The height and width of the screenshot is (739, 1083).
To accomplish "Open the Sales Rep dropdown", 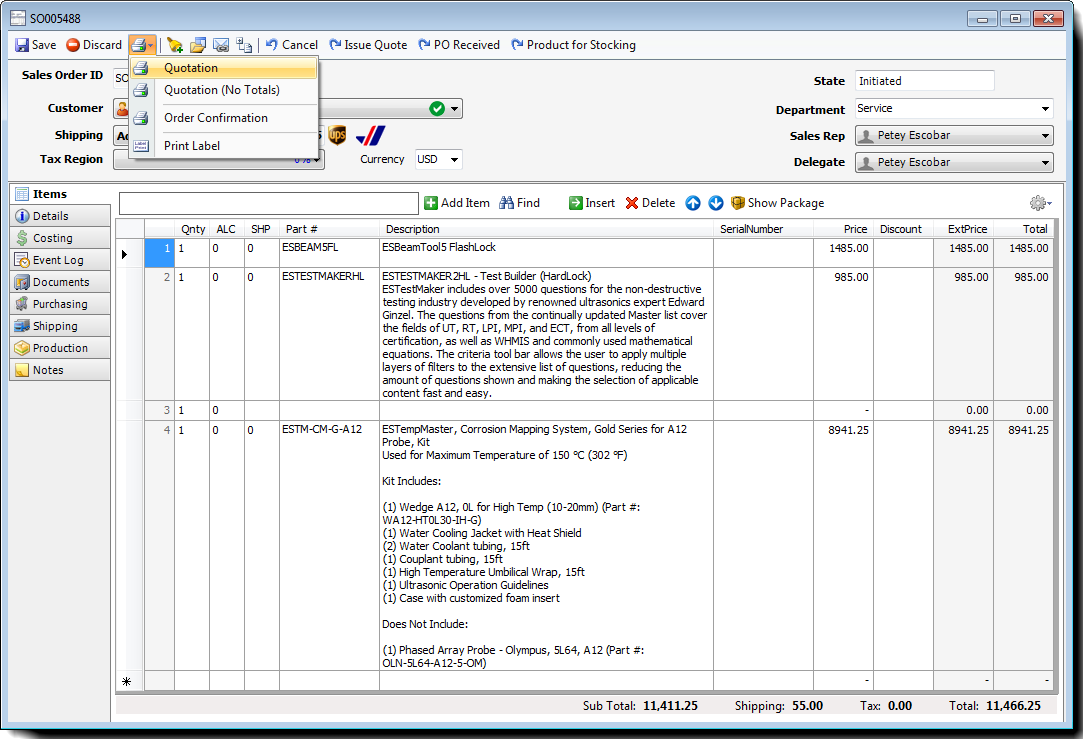I will 1045,136.
